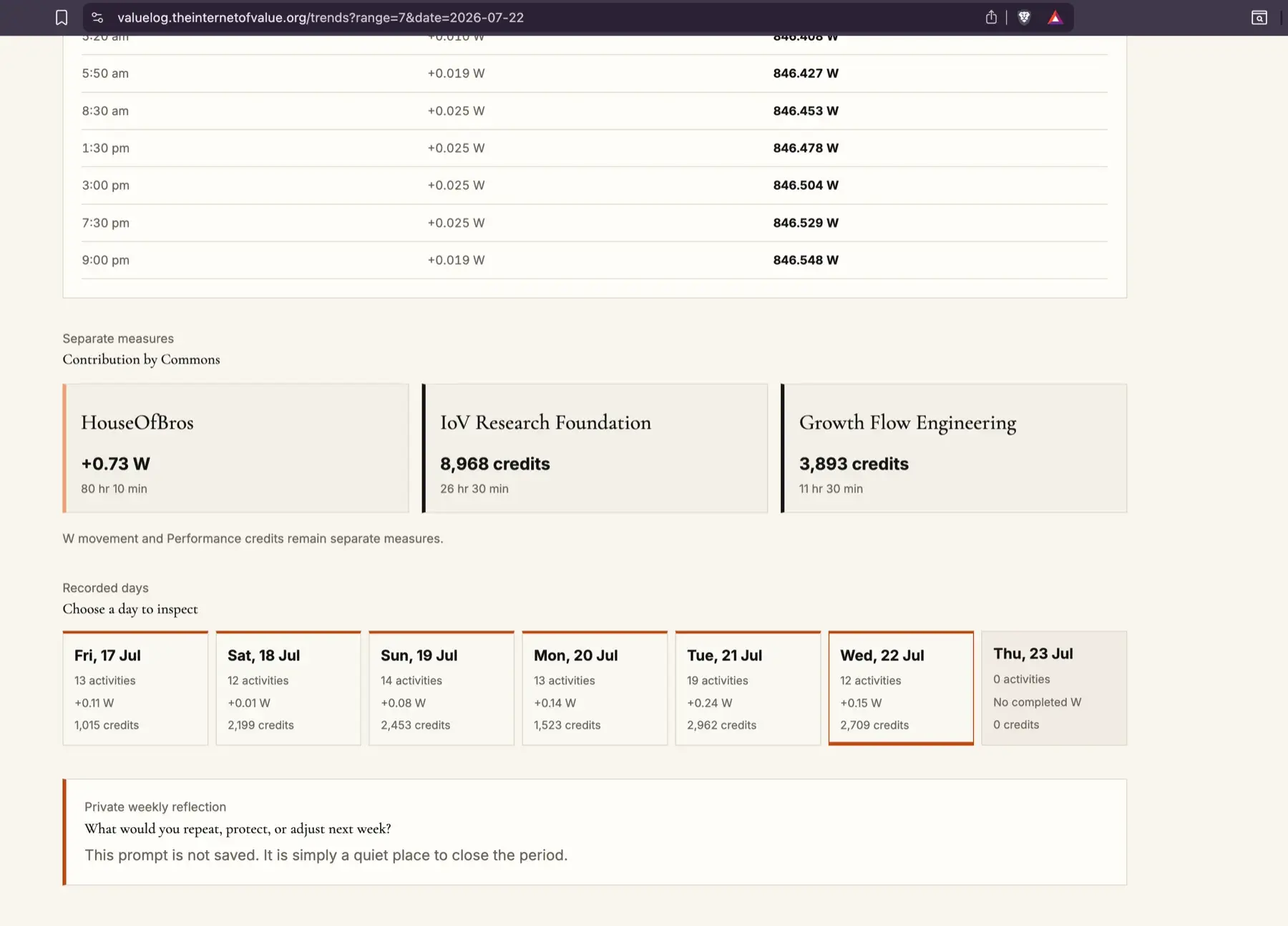The width and height of the screenshot is (1288, 926).
Task: Click +0.019 W in the 5:50 am row
Action: coord(456,73)
